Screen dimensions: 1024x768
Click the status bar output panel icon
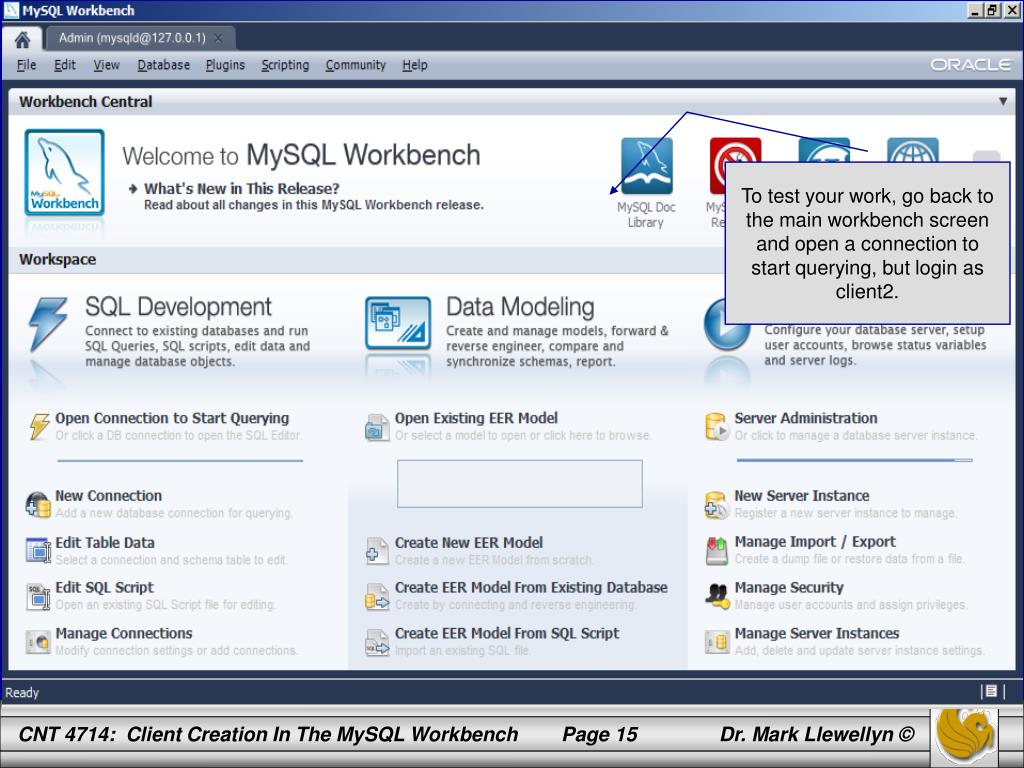click(x=991, y=691)
